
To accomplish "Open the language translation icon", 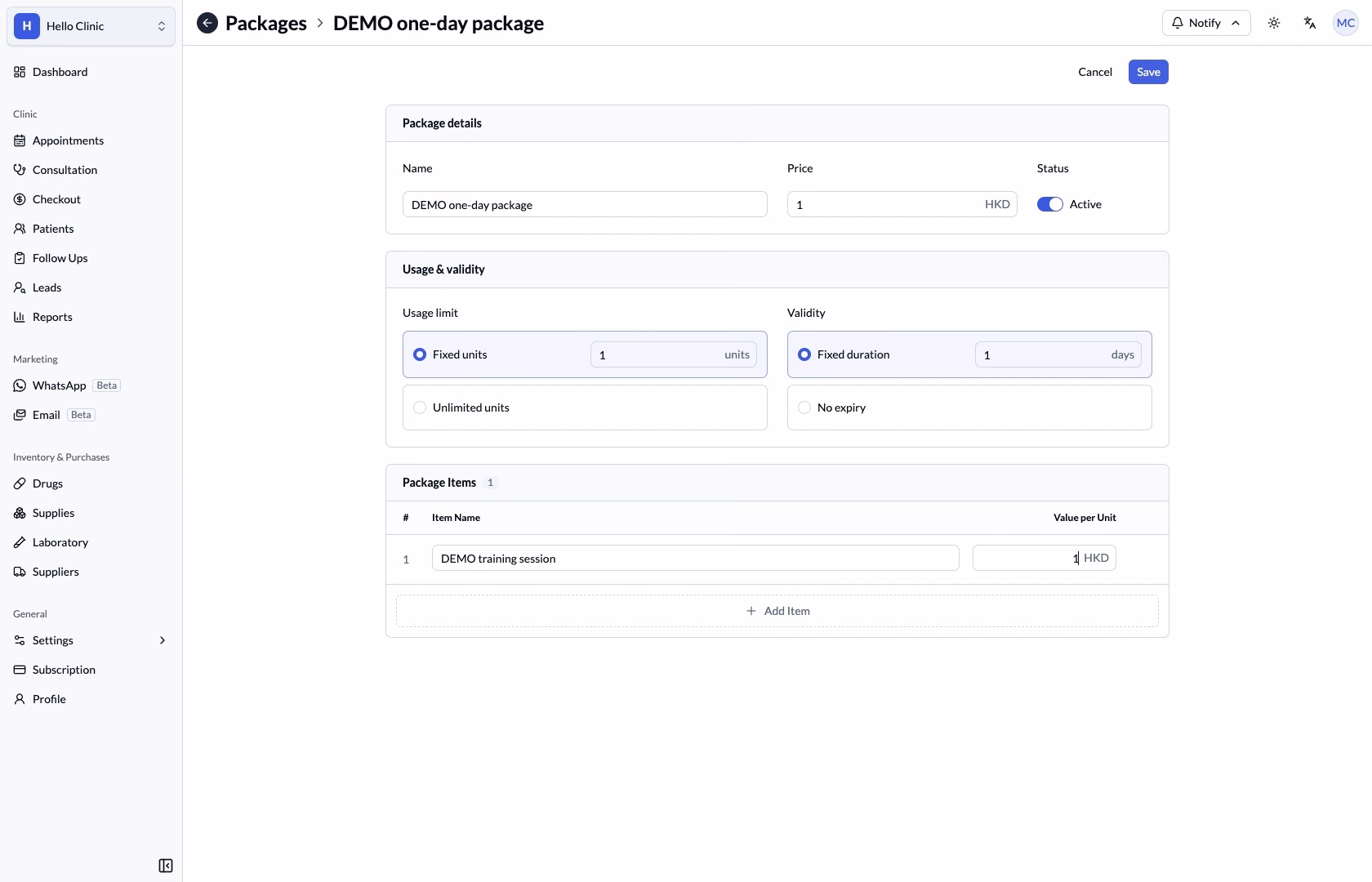I will (x=1310, y=24).
